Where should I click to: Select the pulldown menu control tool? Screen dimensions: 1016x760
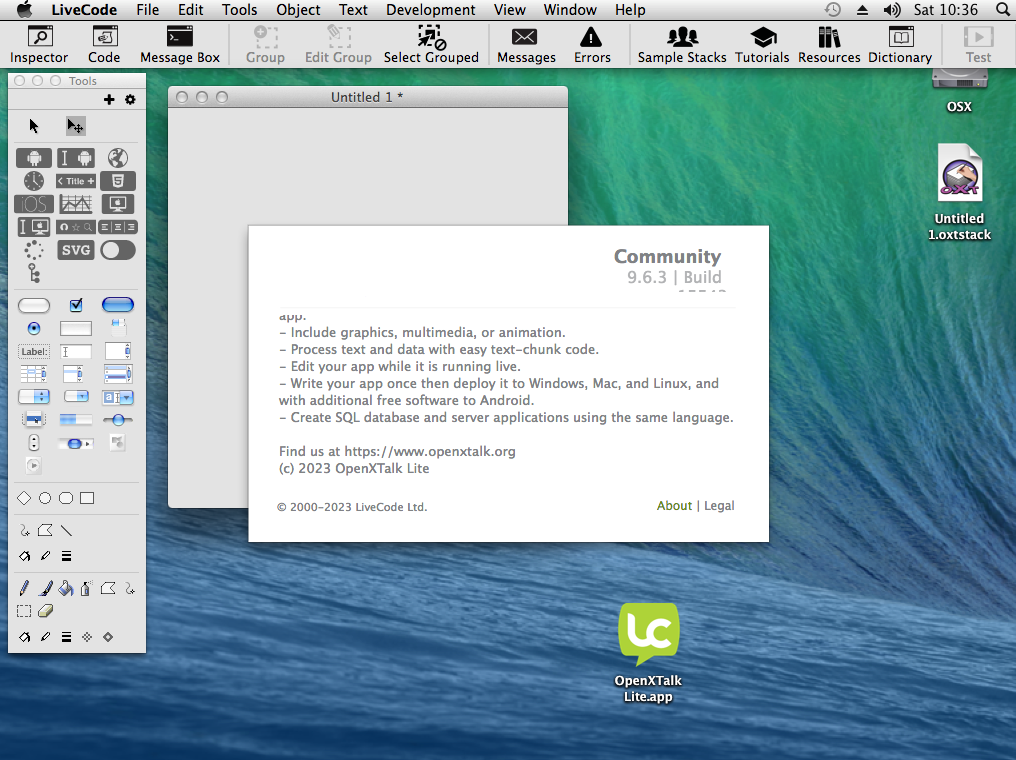[76, 397]
